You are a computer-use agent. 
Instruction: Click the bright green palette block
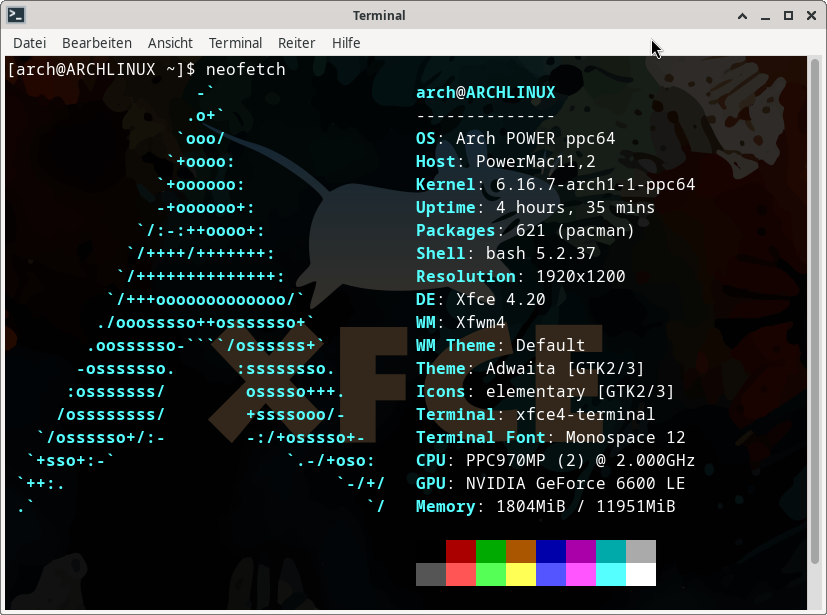pos(490,574)
